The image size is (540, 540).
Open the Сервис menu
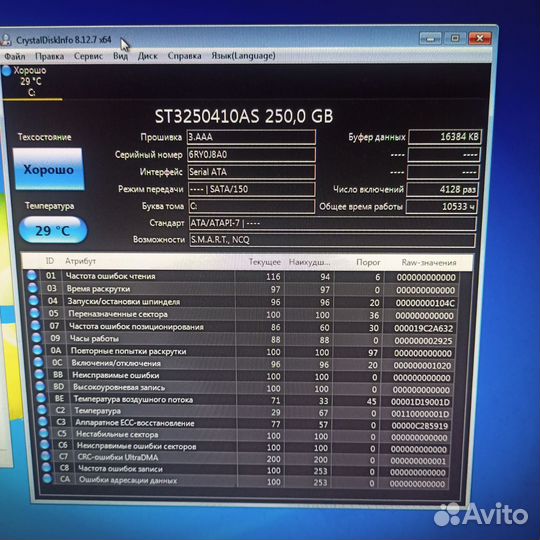point(89,56)
